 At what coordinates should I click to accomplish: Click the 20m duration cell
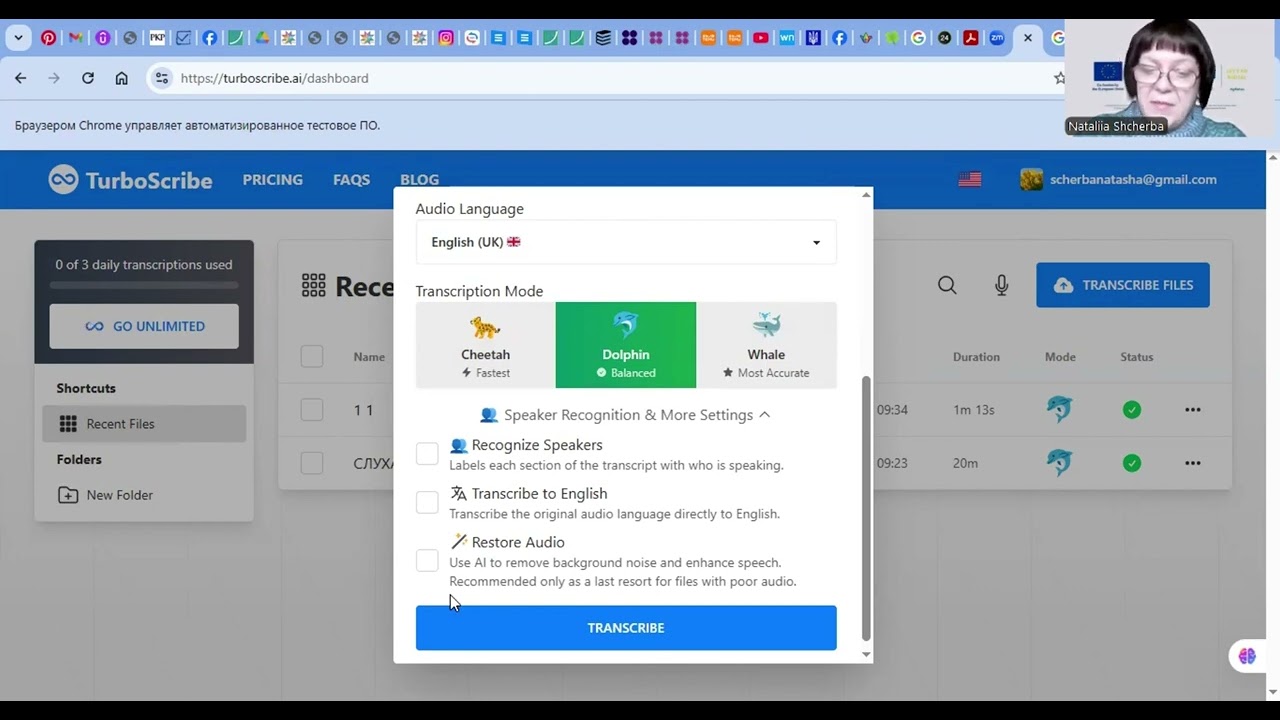965,463
